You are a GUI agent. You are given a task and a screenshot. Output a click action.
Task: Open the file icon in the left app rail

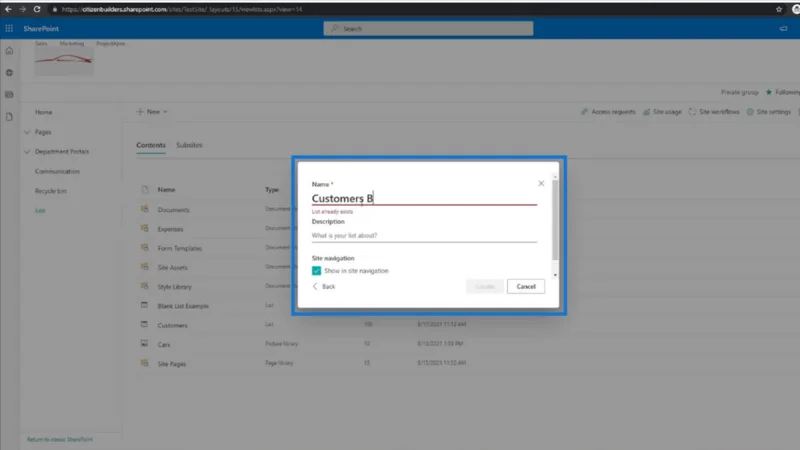coord(9,117)
